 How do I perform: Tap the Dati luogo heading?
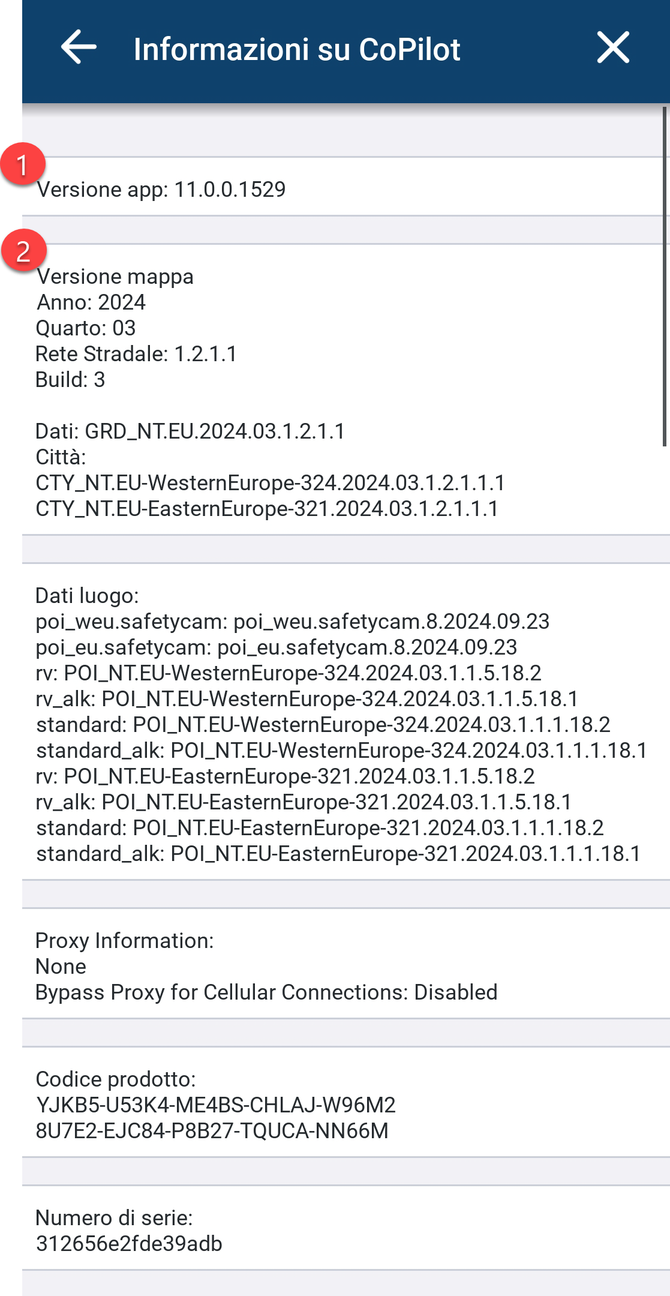[86, 596]
